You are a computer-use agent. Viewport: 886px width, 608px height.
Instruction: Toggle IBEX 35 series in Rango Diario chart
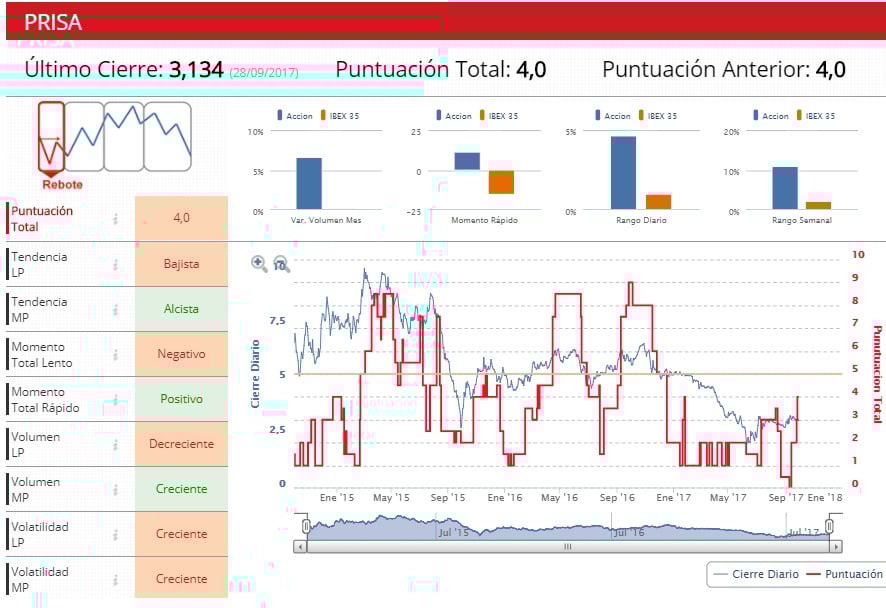[x=658, y=115]
